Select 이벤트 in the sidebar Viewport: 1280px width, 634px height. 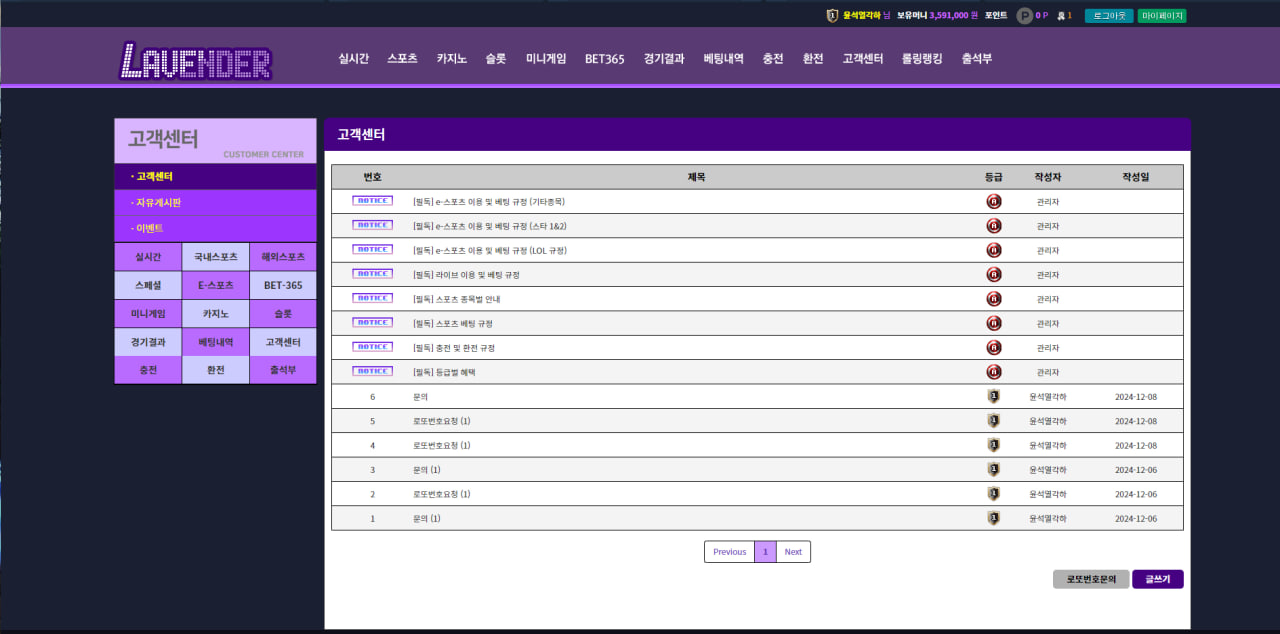(148, 228)
